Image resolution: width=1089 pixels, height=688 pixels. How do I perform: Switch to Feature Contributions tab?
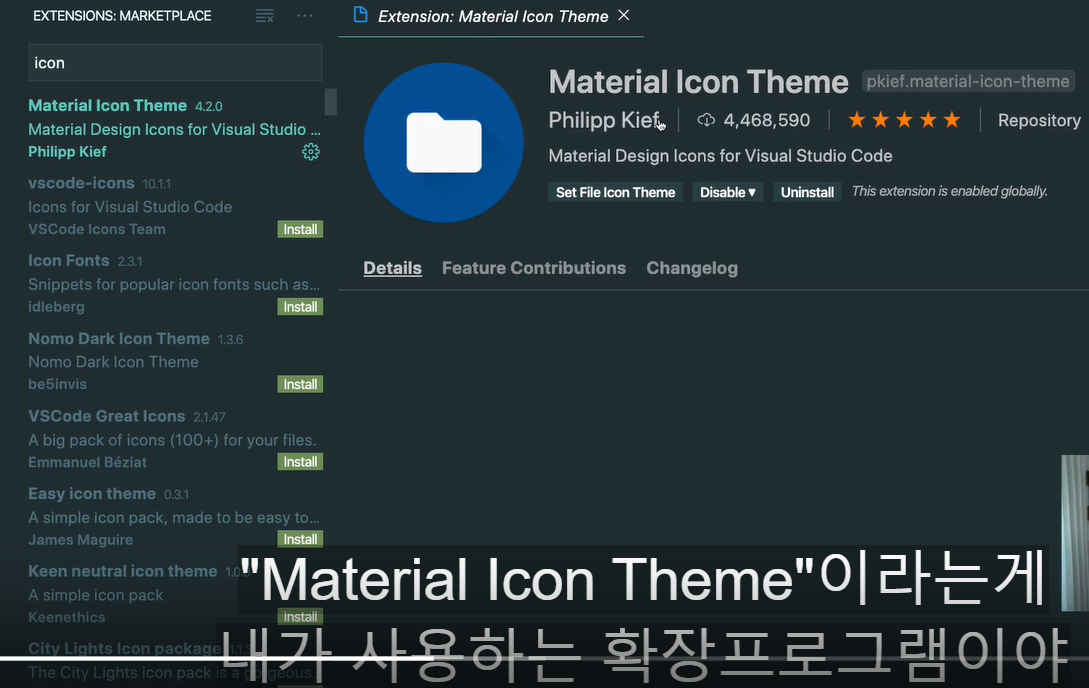click(x=533, y=268)
